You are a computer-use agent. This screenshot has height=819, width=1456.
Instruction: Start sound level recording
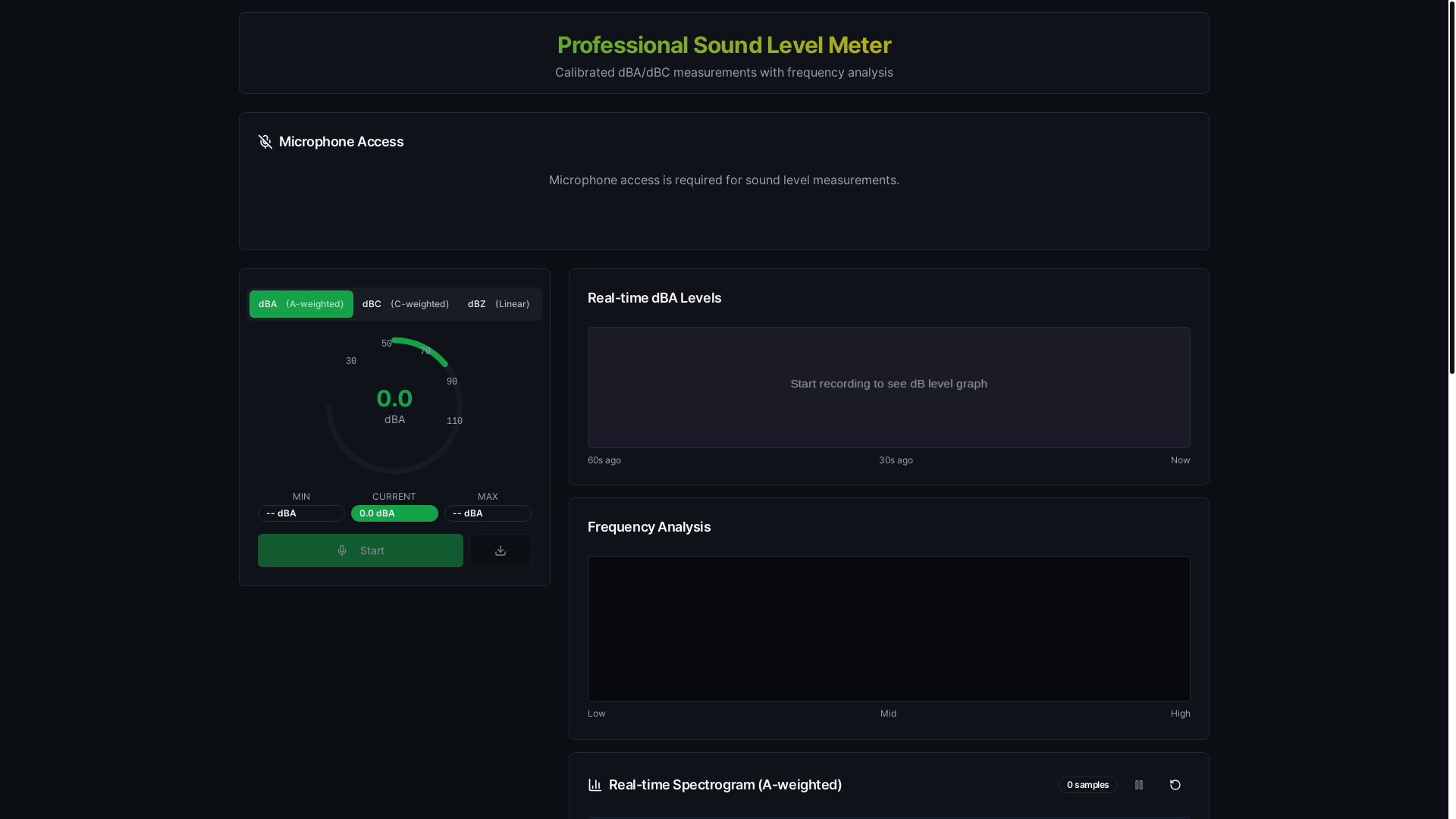pos(360,551)
